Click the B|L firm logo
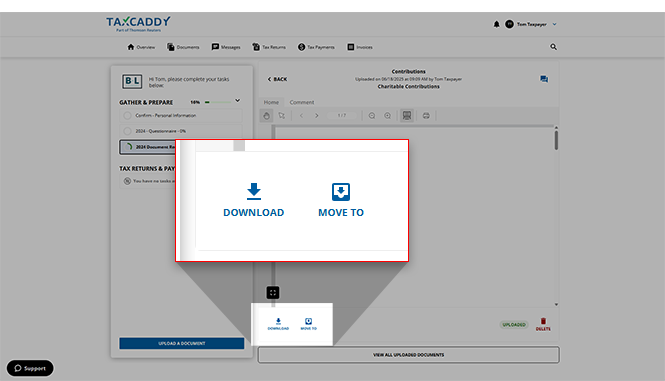 point(132,81)
